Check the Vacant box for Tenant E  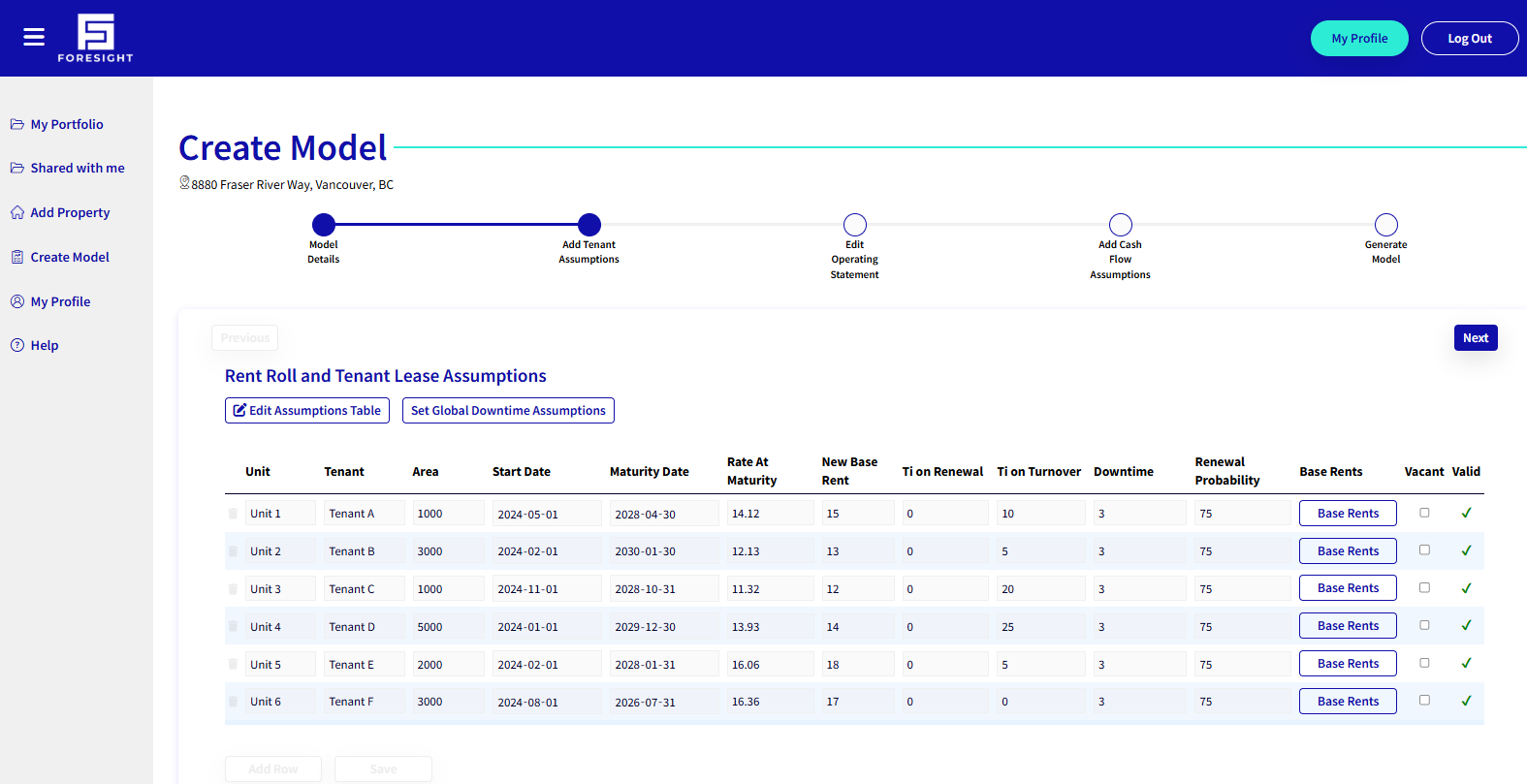[1424, 664]
